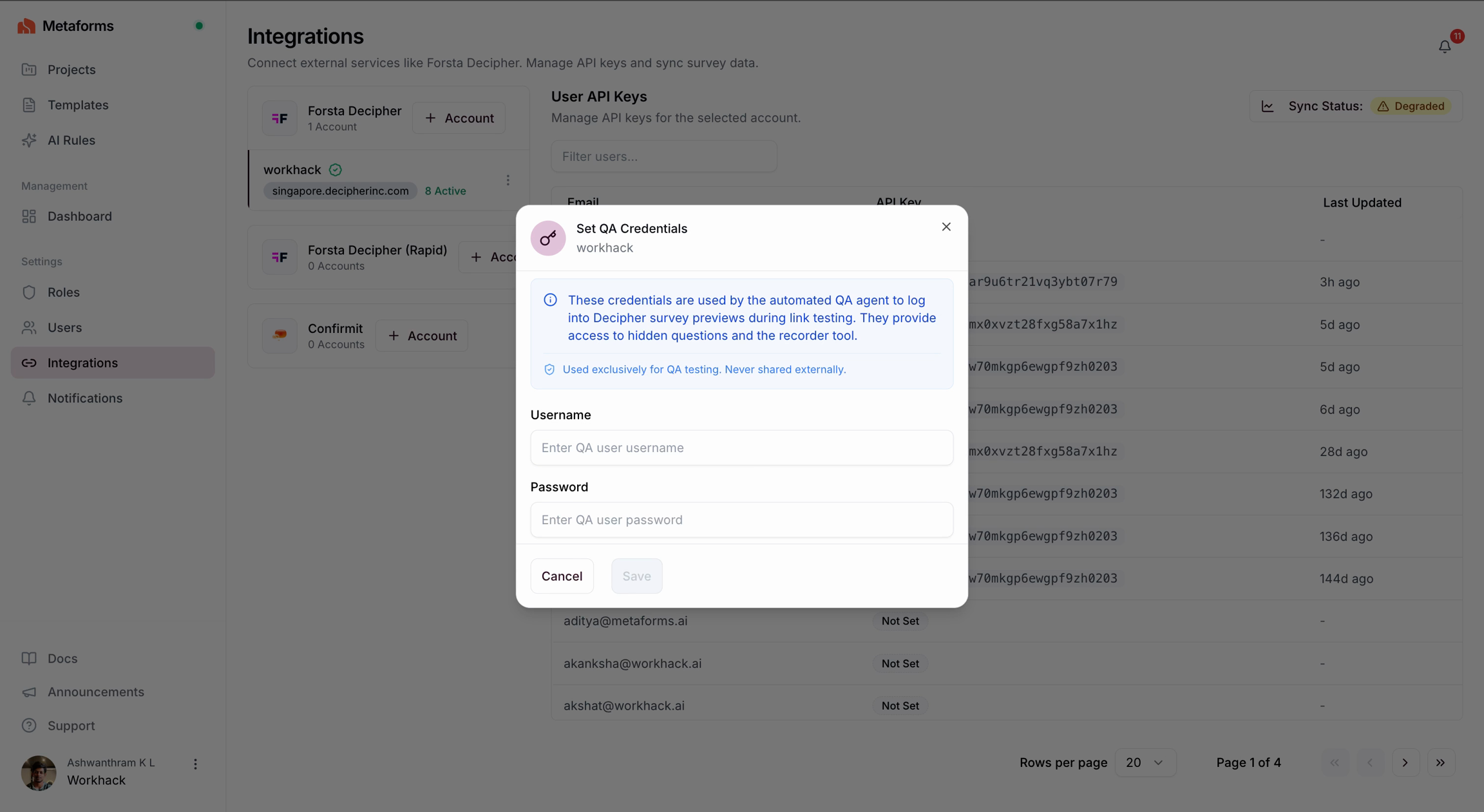1484x812 pixels.
Task: Click the Metaforms logo
Action: click(x=26, y=26)
